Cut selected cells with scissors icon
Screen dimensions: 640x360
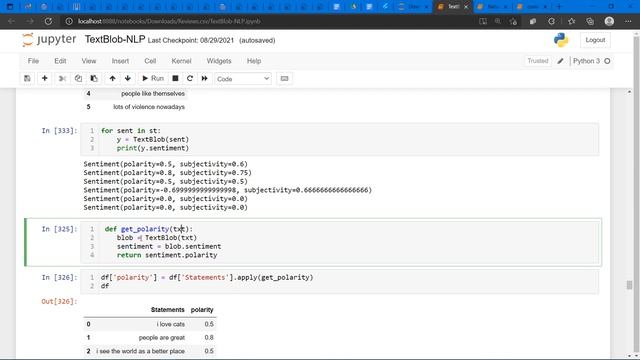click(62, 78)
